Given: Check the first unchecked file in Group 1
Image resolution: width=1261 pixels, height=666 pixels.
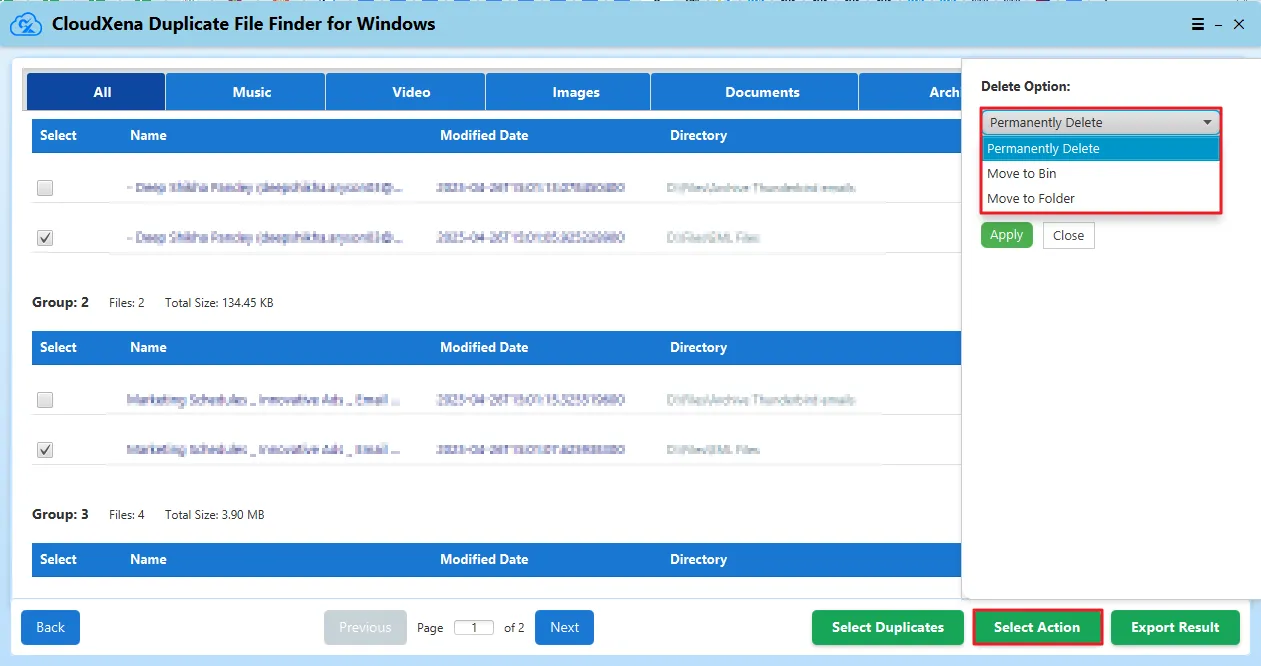Looking at the screenshot, I should pos(45,188).
